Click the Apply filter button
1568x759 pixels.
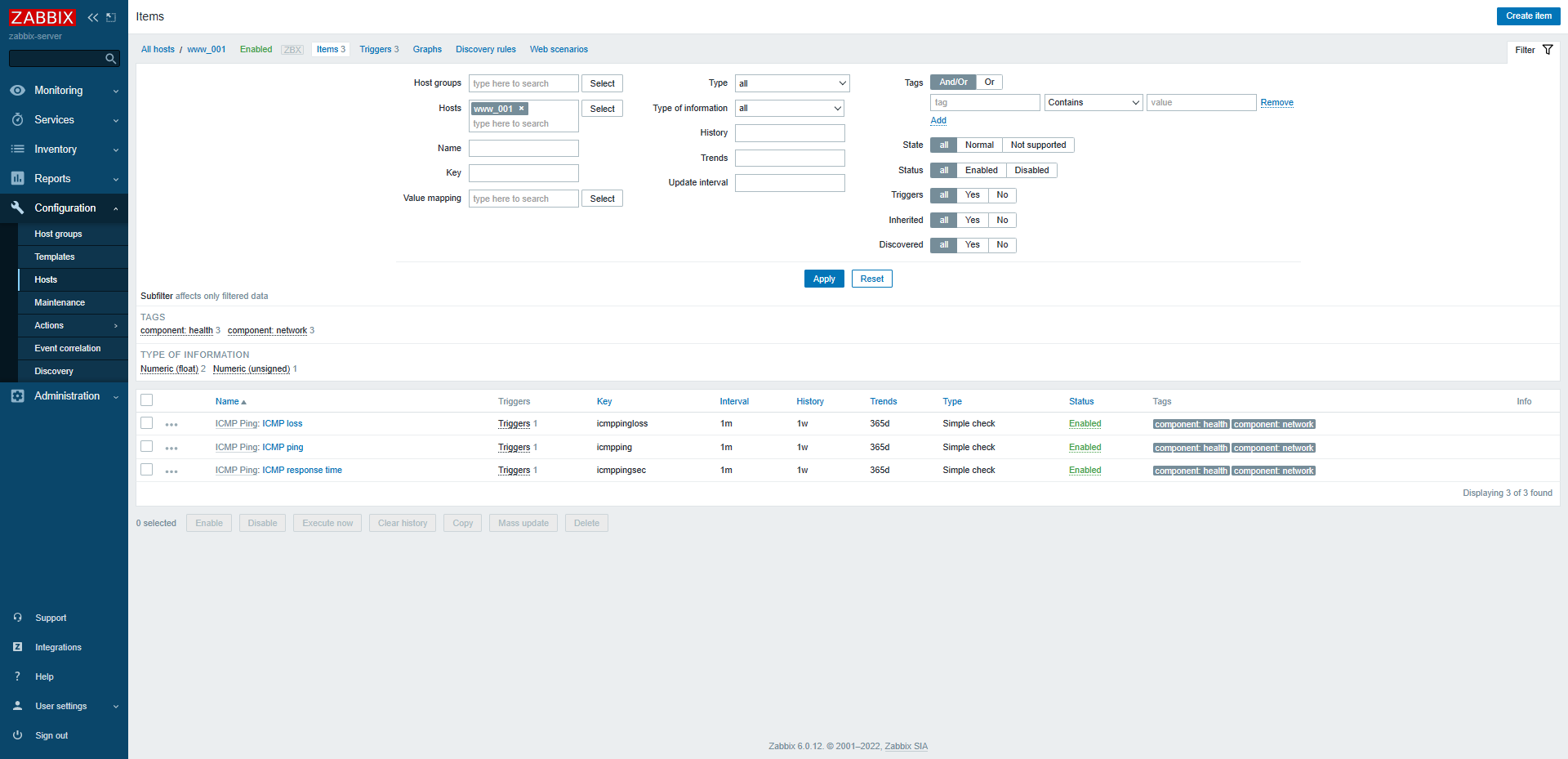[824, 279]
